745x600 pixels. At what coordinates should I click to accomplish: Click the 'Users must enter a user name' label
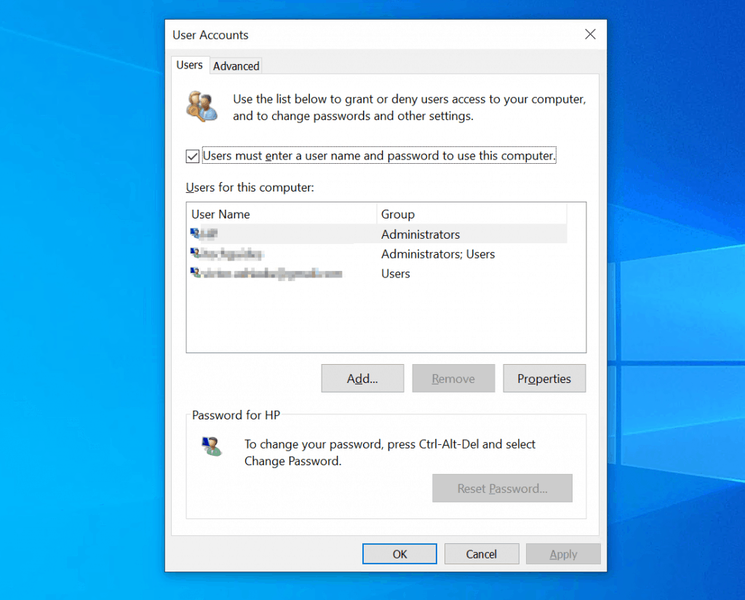click(x=379, y=155)
